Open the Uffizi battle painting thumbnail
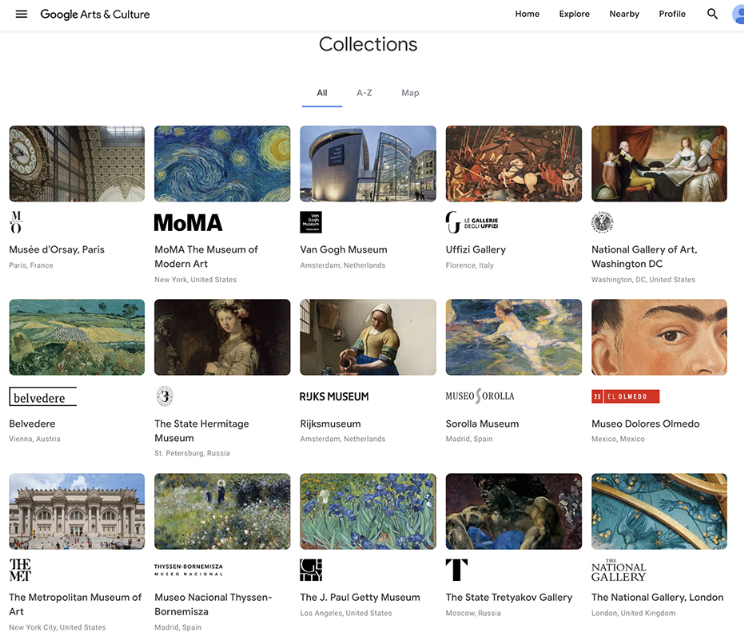 pyautogui.click(x=513, y=164)
